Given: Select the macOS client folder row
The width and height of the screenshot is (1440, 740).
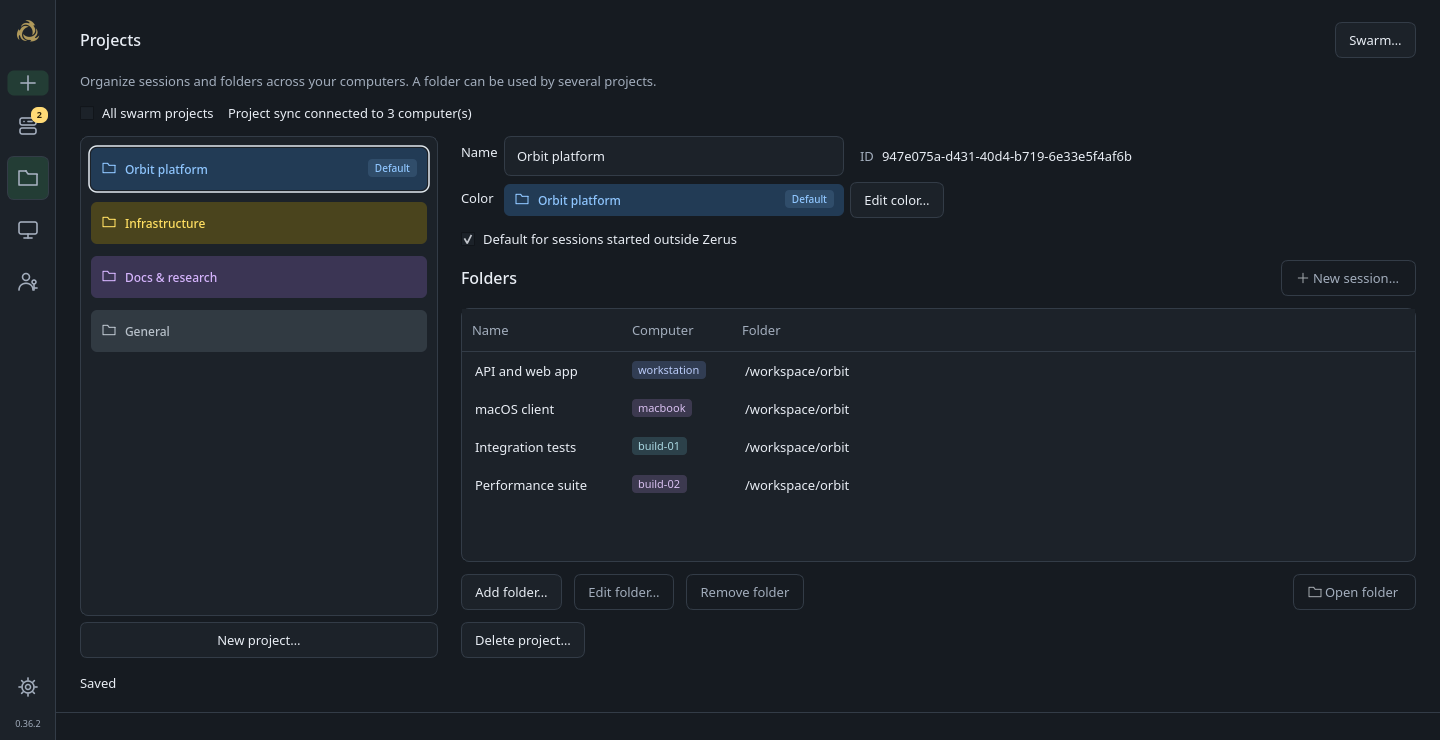Looking at the screenshot, I should 938,409.
